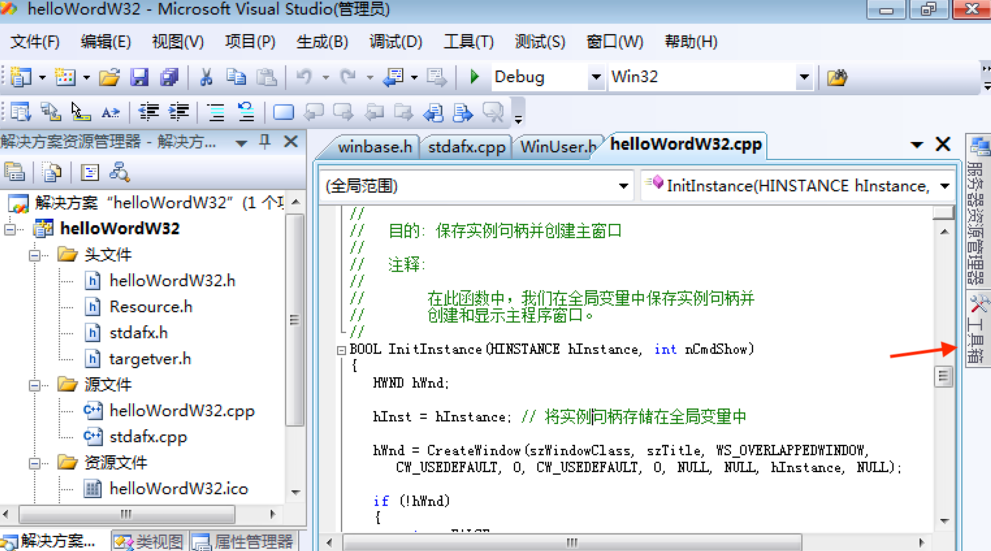
Task: Select stdafx.h in the tree
Action: [x=138, y=333]
